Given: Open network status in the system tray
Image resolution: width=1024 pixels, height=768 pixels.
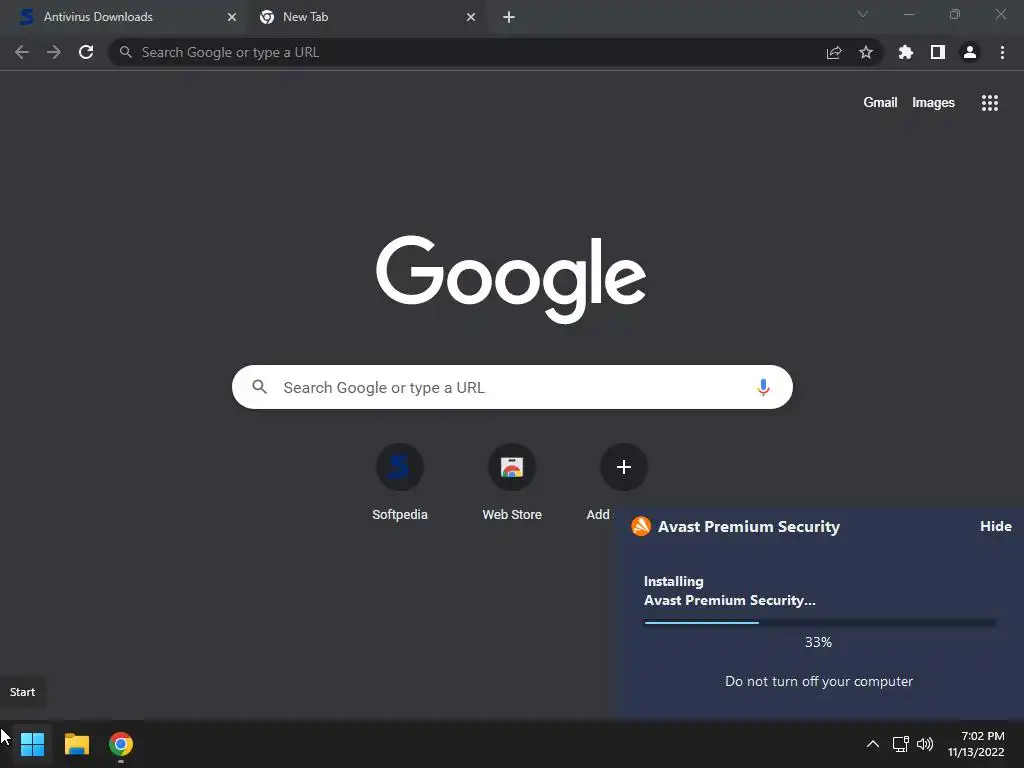Looking at the screenshot, I should coord(901,744).
